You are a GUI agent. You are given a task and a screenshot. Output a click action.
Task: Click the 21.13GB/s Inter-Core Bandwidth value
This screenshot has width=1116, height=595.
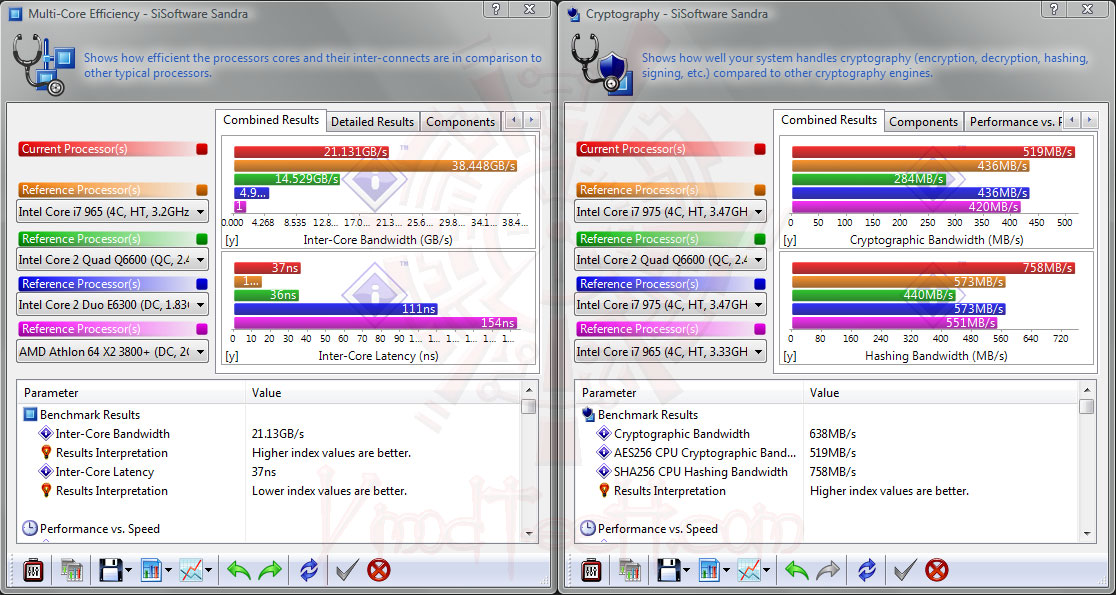click(x=278, y=433)
